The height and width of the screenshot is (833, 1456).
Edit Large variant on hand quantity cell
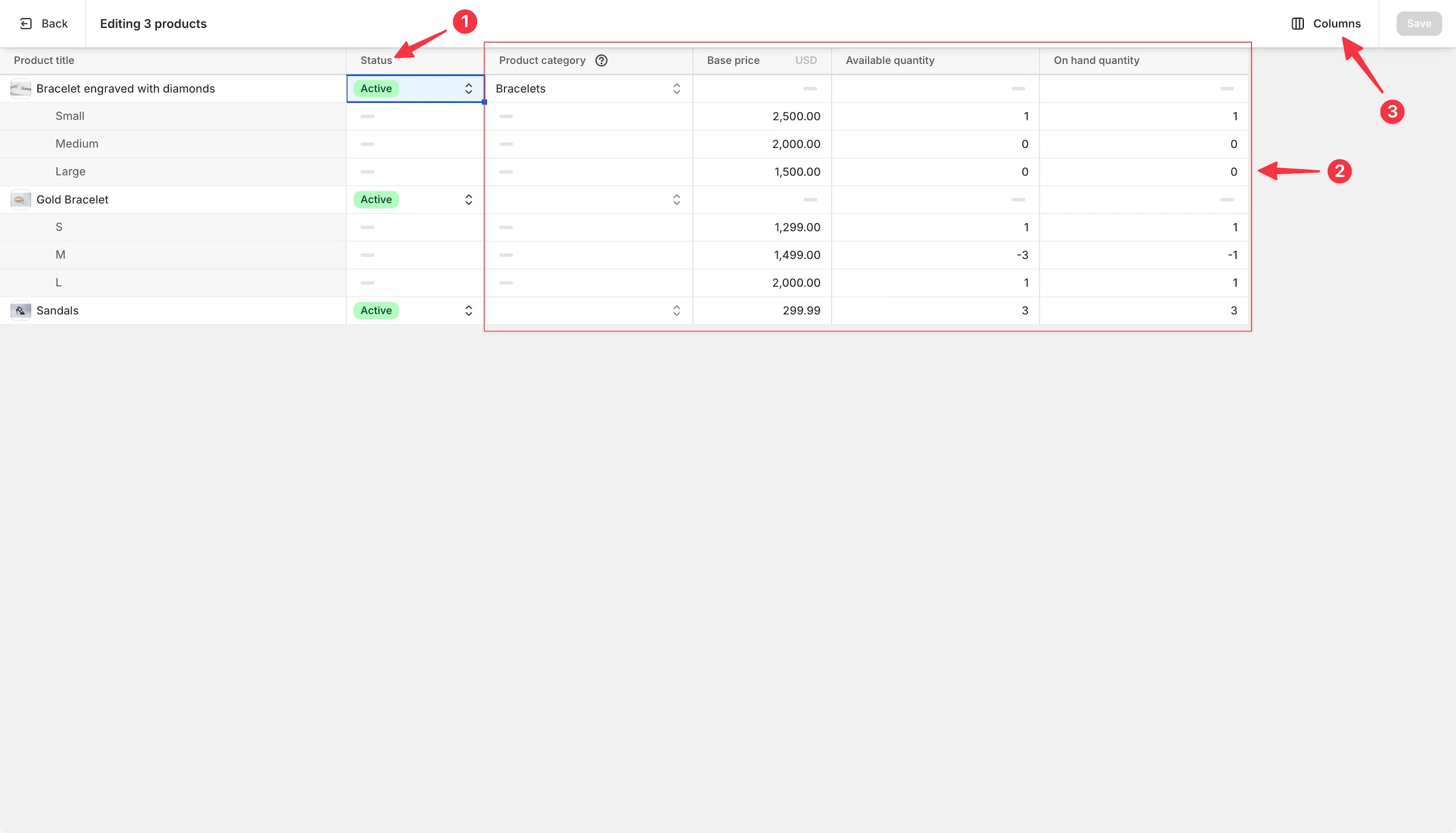click(1144, 171)
